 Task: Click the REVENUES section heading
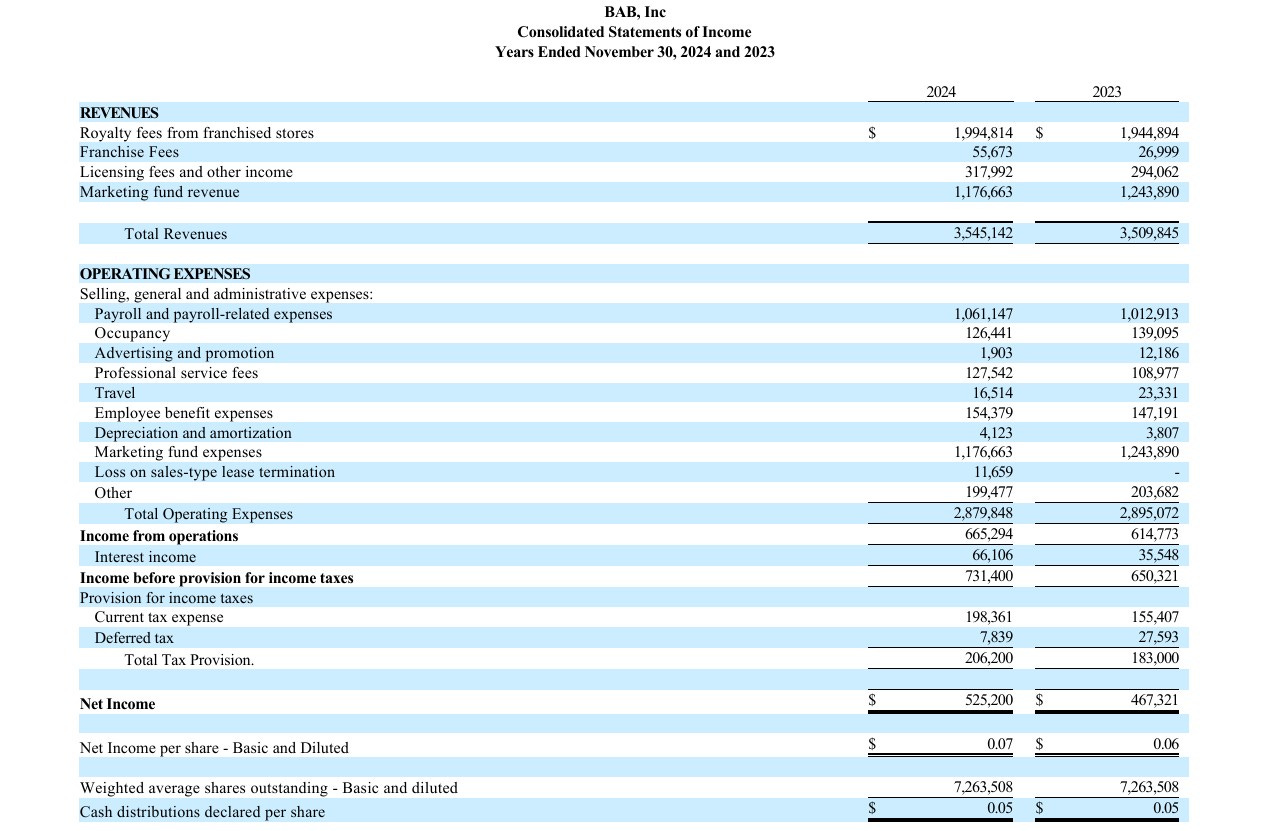click(x=119, y=113)
